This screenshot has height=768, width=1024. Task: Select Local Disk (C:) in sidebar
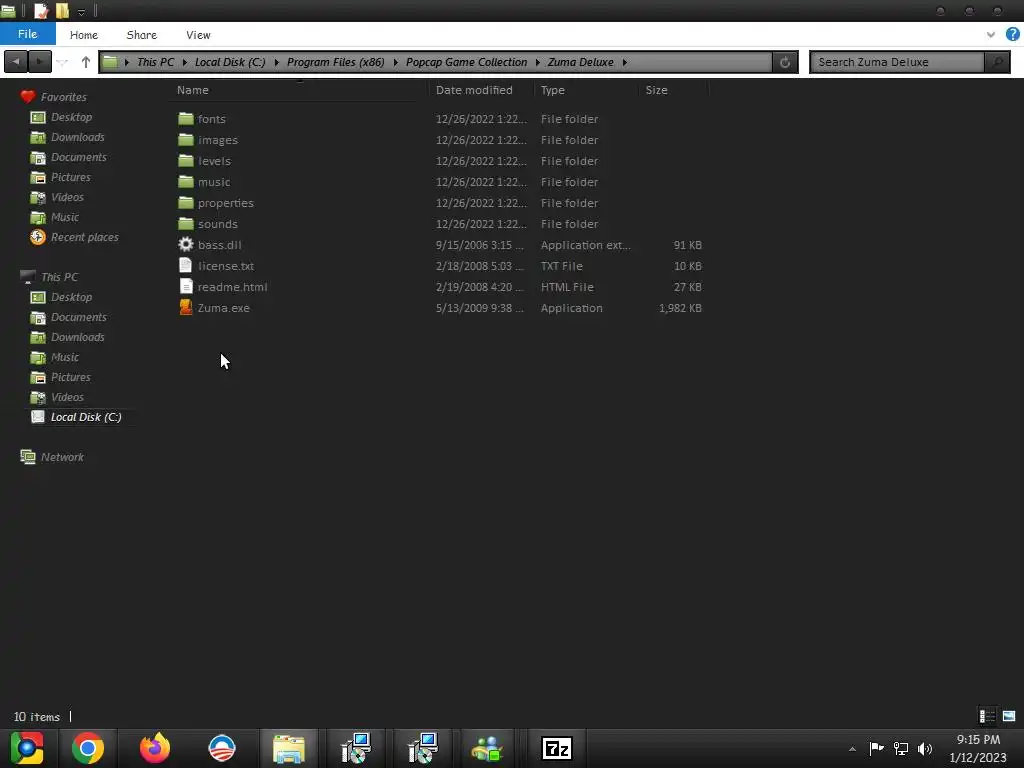click(x=86, y=417)
